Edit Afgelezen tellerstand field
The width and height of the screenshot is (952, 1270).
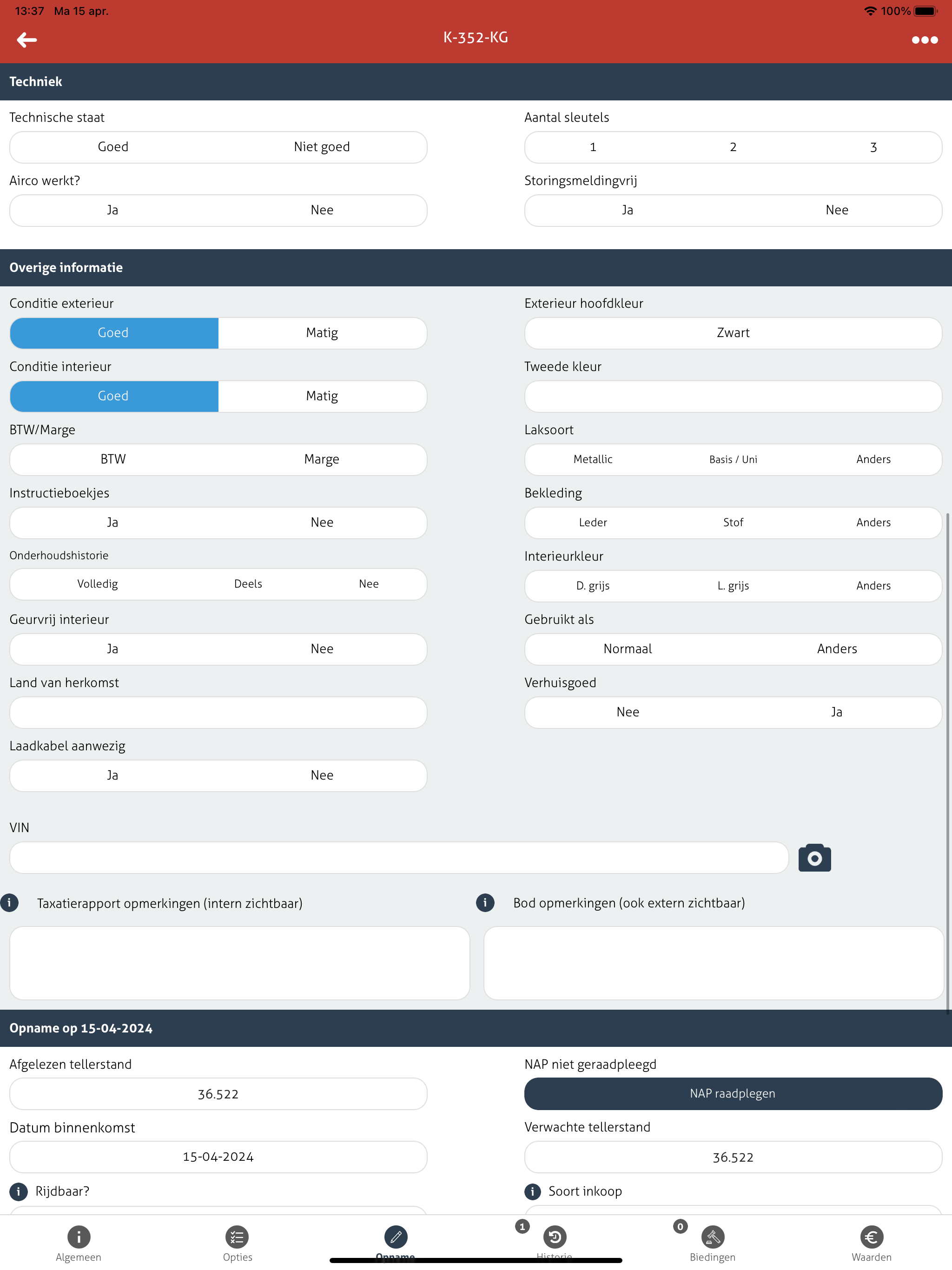click(x=218, y=1094)
